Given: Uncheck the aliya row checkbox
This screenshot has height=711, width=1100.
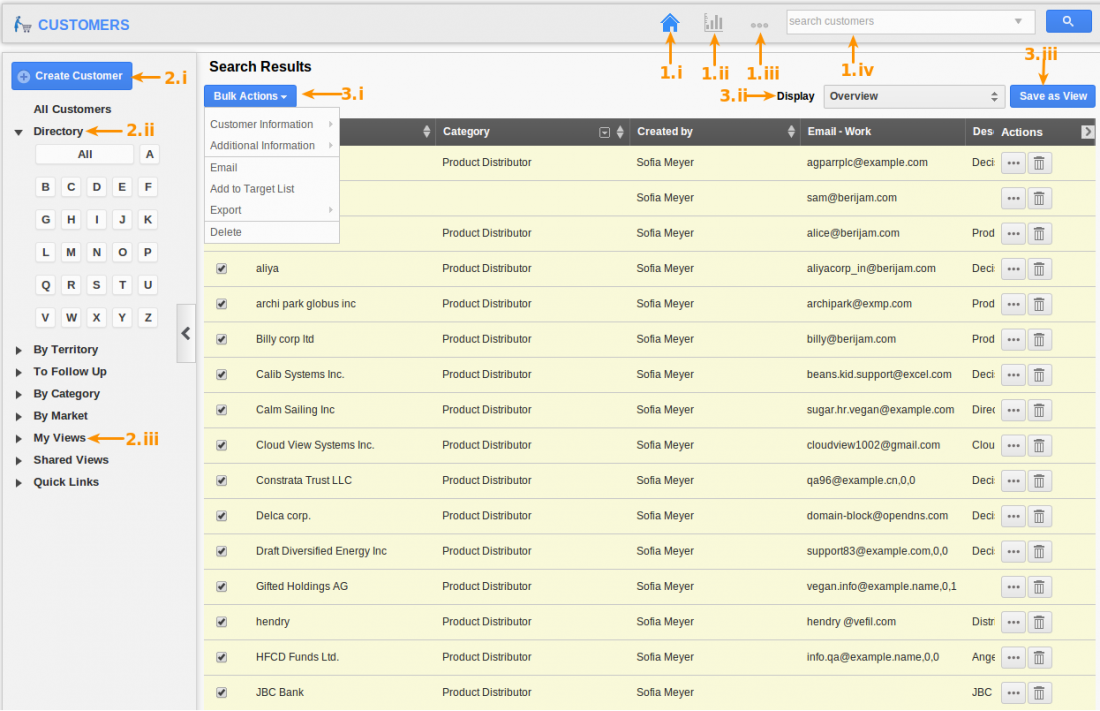Looking at the screenshot, I should click(222, 269).
